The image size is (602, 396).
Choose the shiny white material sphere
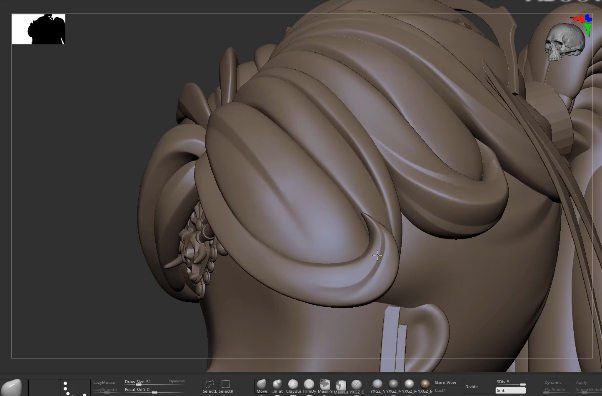409,384
